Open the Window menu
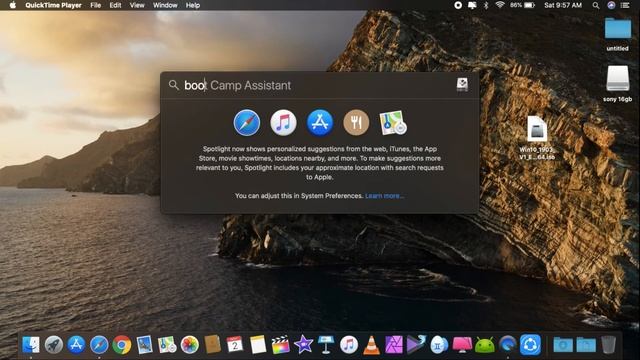The width and height of the screenshot is (640, 360). [165, 5]
